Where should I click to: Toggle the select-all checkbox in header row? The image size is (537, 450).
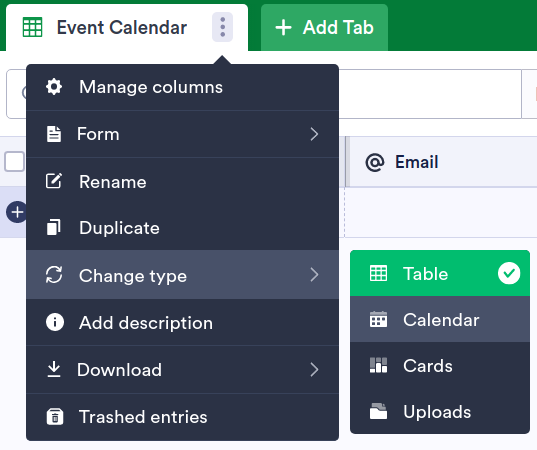[14, 161]
